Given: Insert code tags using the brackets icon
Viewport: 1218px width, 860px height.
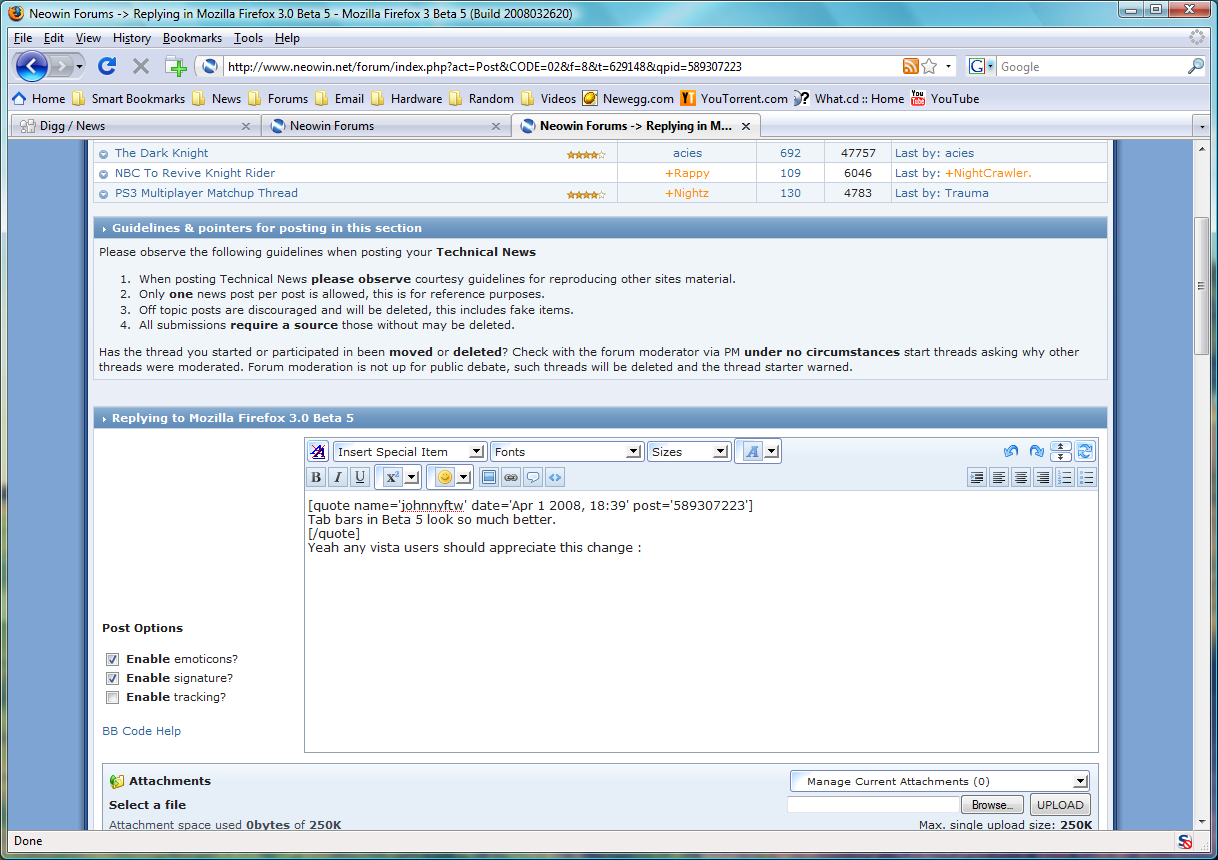Looking at the screenshot, I should coord(555,478).
